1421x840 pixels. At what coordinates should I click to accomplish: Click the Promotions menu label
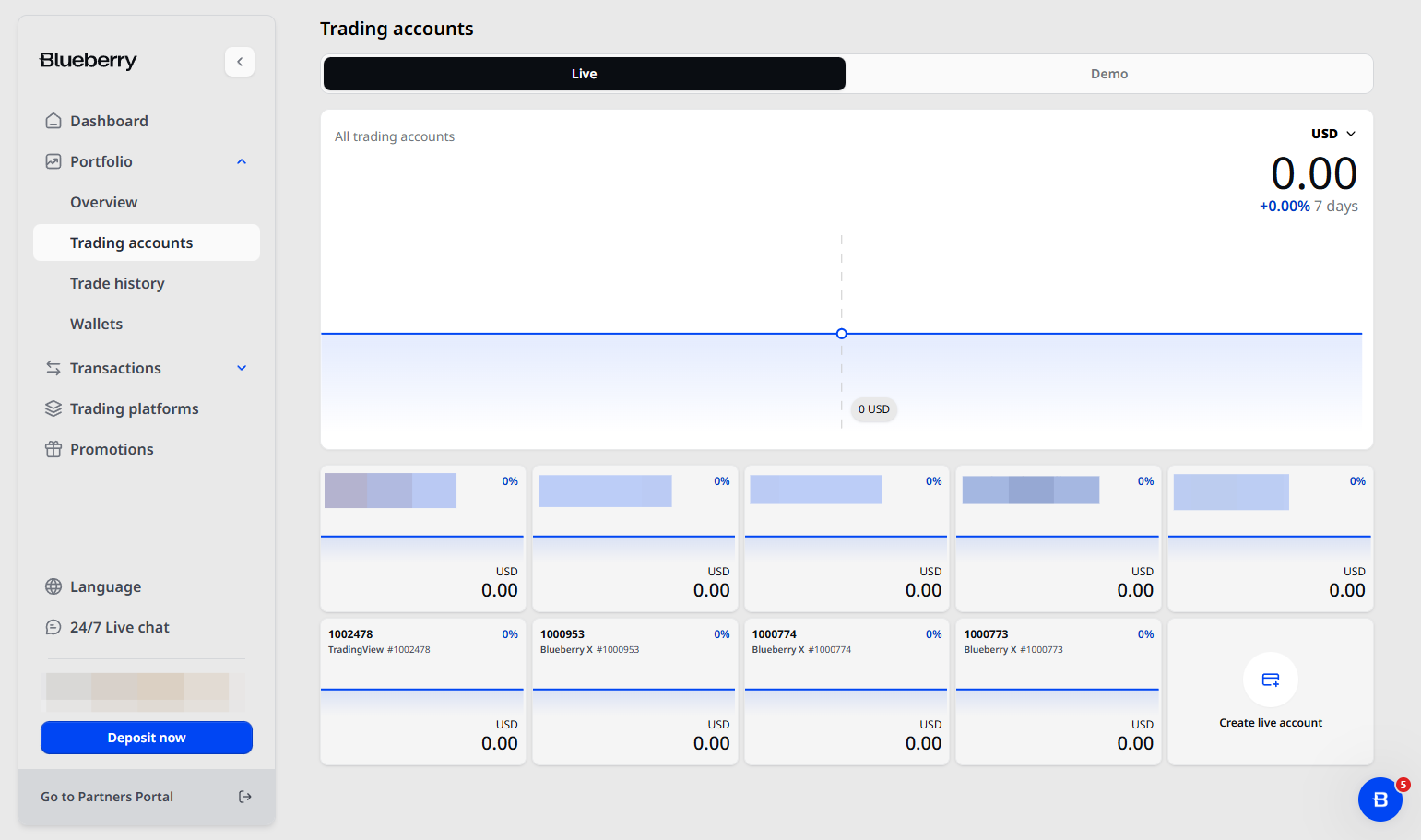pyautogui.click(x=112, y=449)
